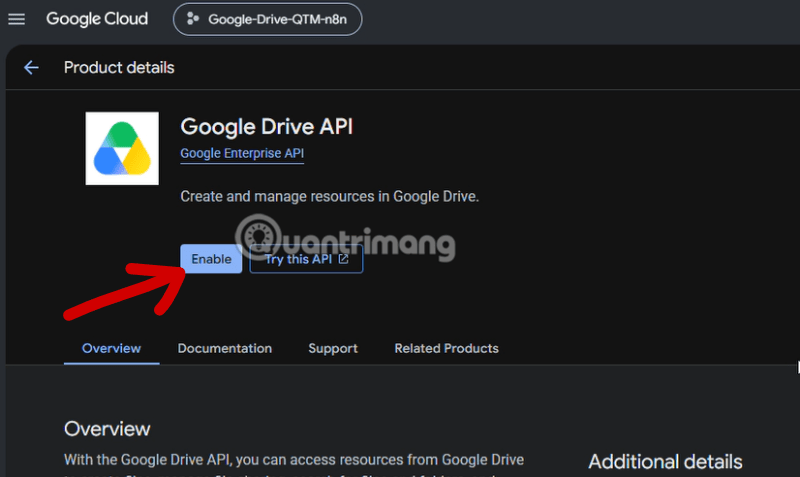Screen dimensions: 800x477
Task: Go back with the arrow icon
Action: (x=31, y=67)
